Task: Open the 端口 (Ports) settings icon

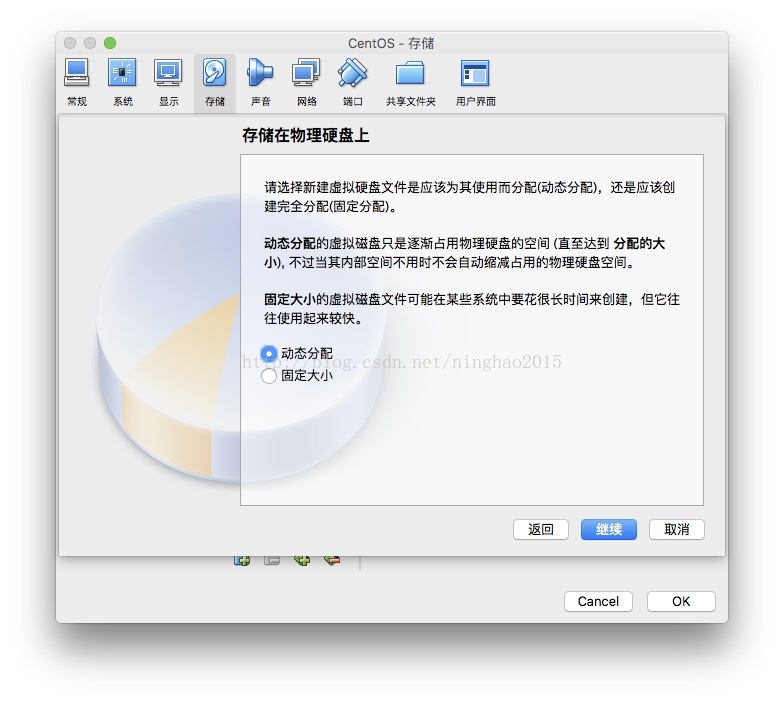Action: [352, 74]
